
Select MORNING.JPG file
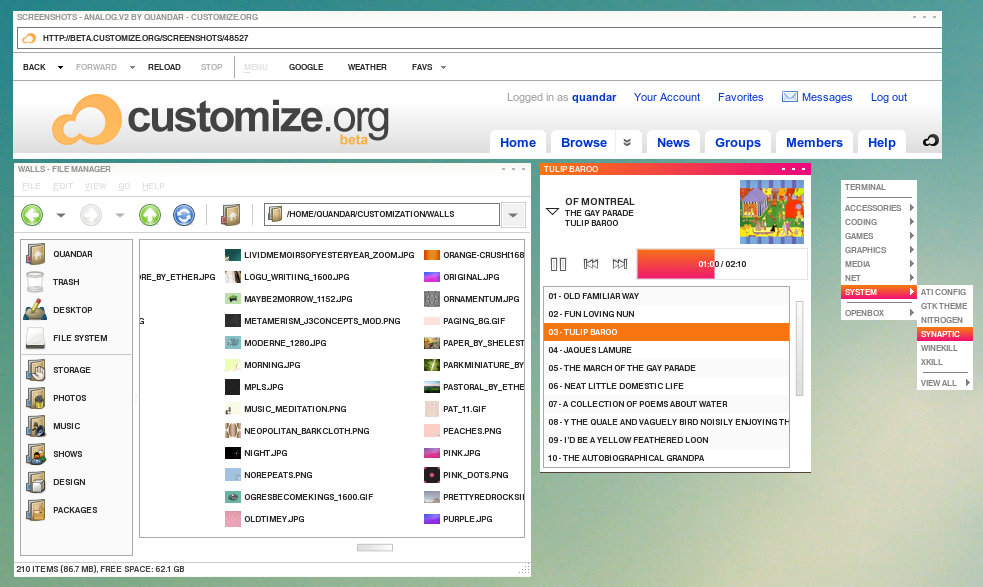[x=263, y=365]
